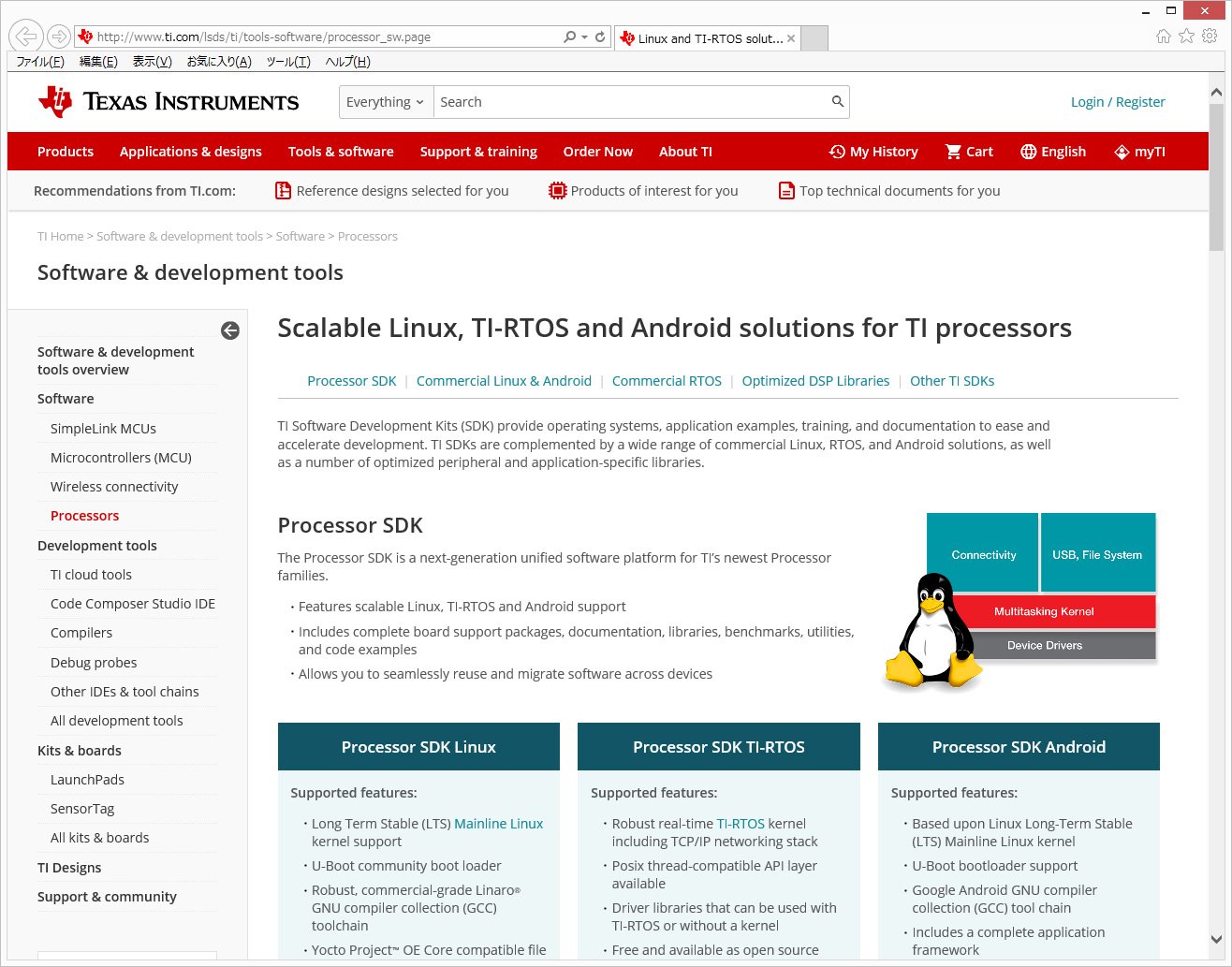The width and height of the screenshot is (1232, 967).
Task: Open Debug probes in the sidebar
Action: (94, 663)
